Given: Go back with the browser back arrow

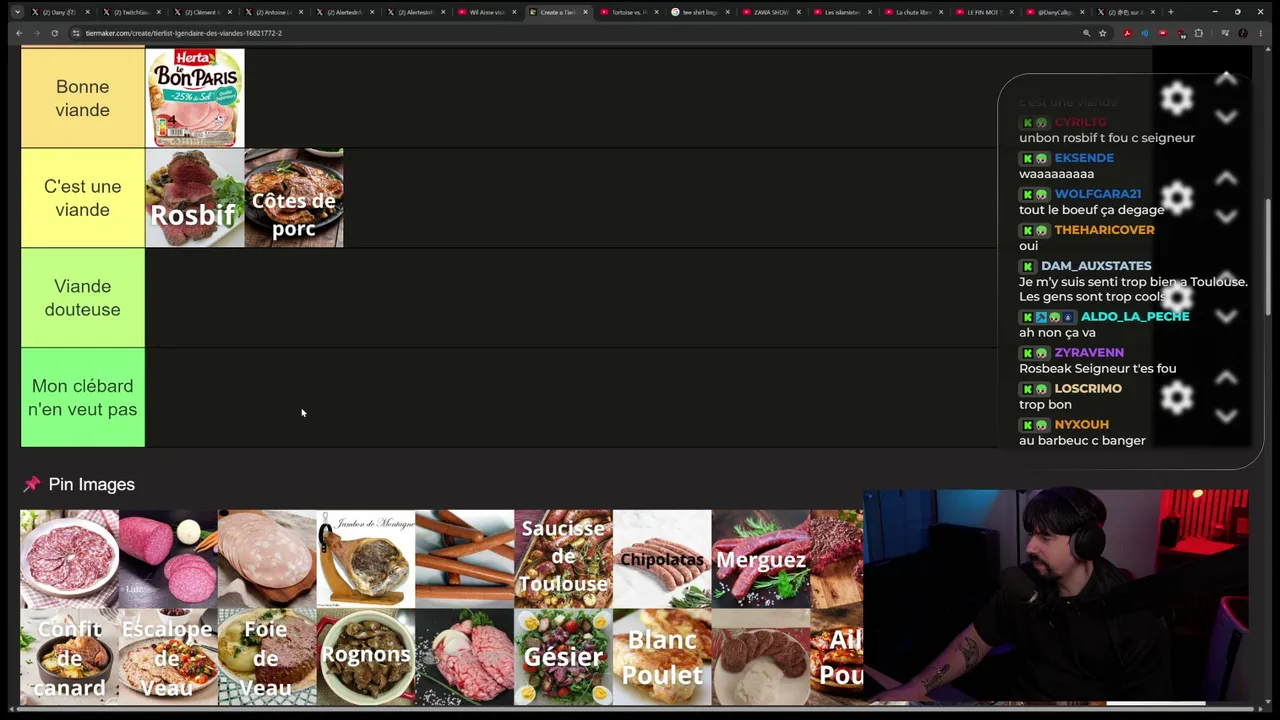Looking at the screenshot, I should pos(19,33).
